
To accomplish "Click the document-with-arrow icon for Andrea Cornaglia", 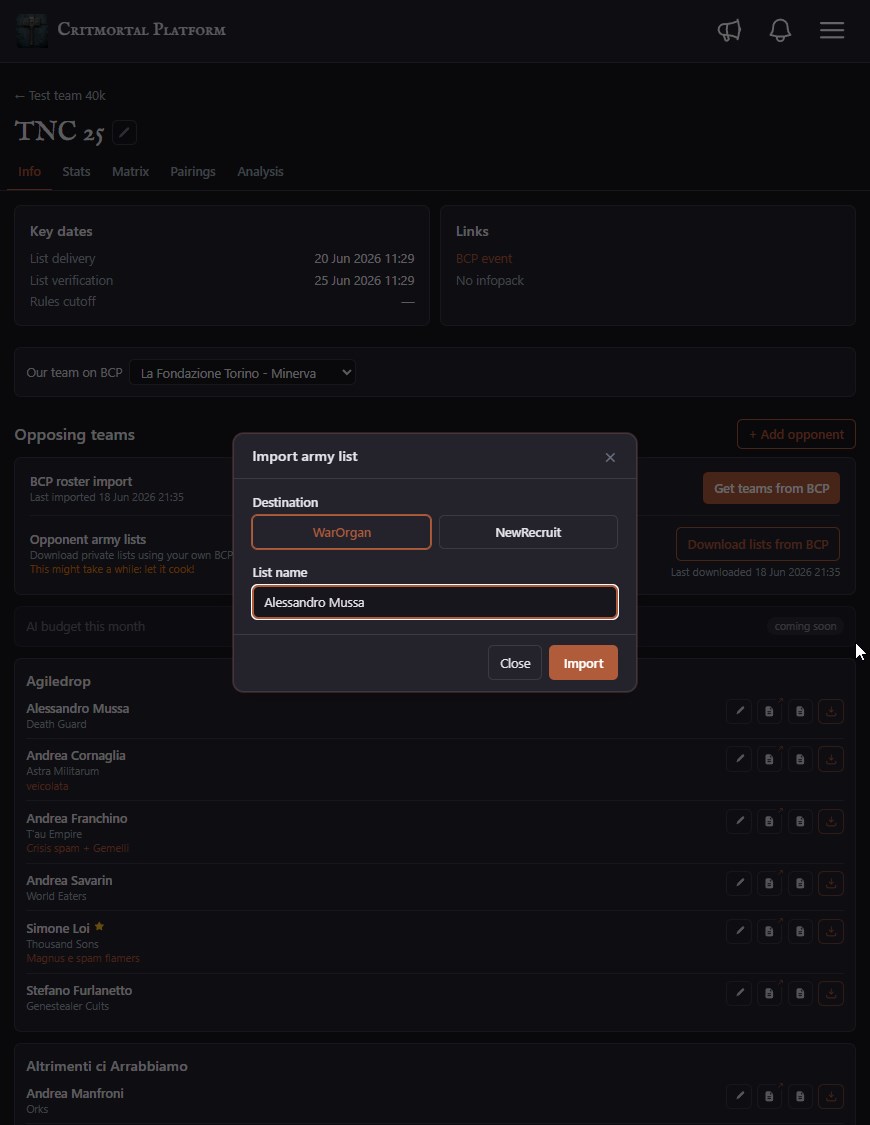I will click(770, 758).
